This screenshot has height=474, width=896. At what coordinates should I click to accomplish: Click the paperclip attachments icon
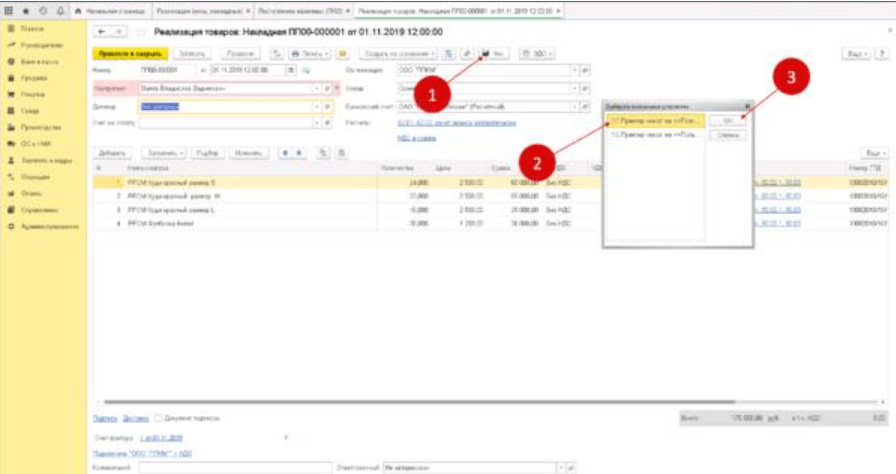point(467,54)
